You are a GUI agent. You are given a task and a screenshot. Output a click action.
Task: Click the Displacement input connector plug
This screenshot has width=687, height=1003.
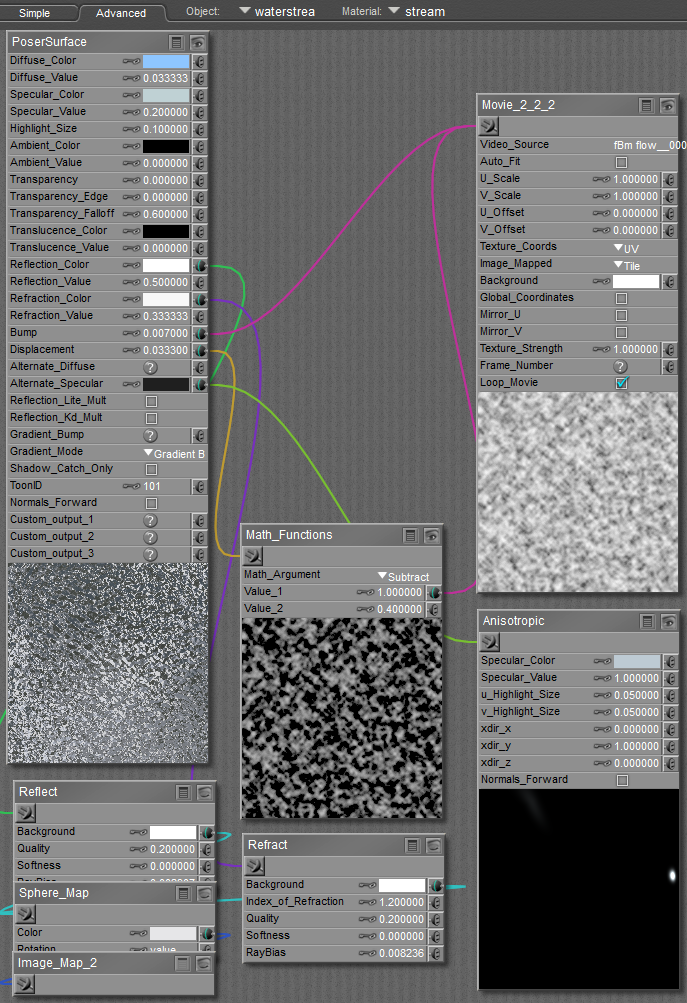click(x=199, y=350)
